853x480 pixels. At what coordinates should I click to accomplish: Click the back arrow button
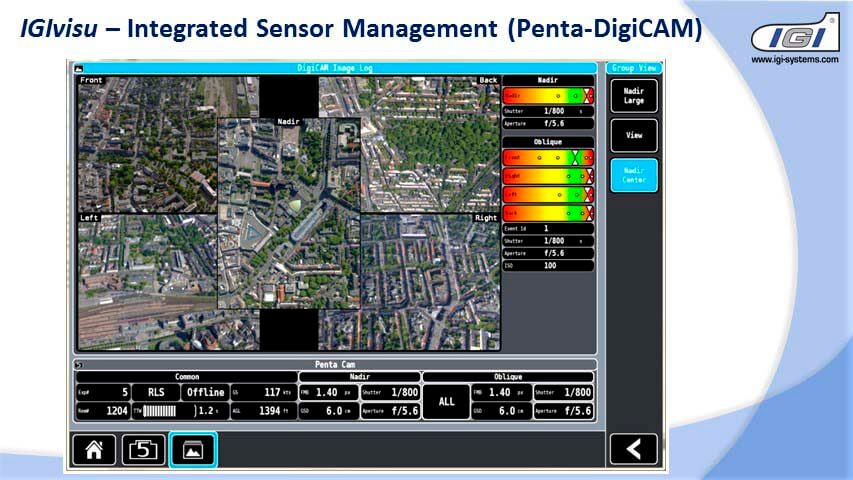[x=633, y=450]
